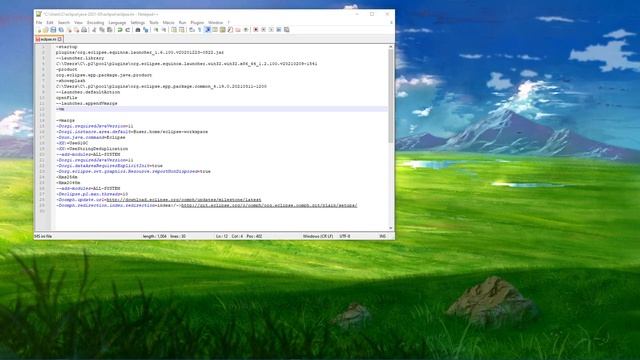This screenshot has width=640, height=360.
Task: Click the 'Ln : 12' status bar entry
Action: tap(222, 236)
